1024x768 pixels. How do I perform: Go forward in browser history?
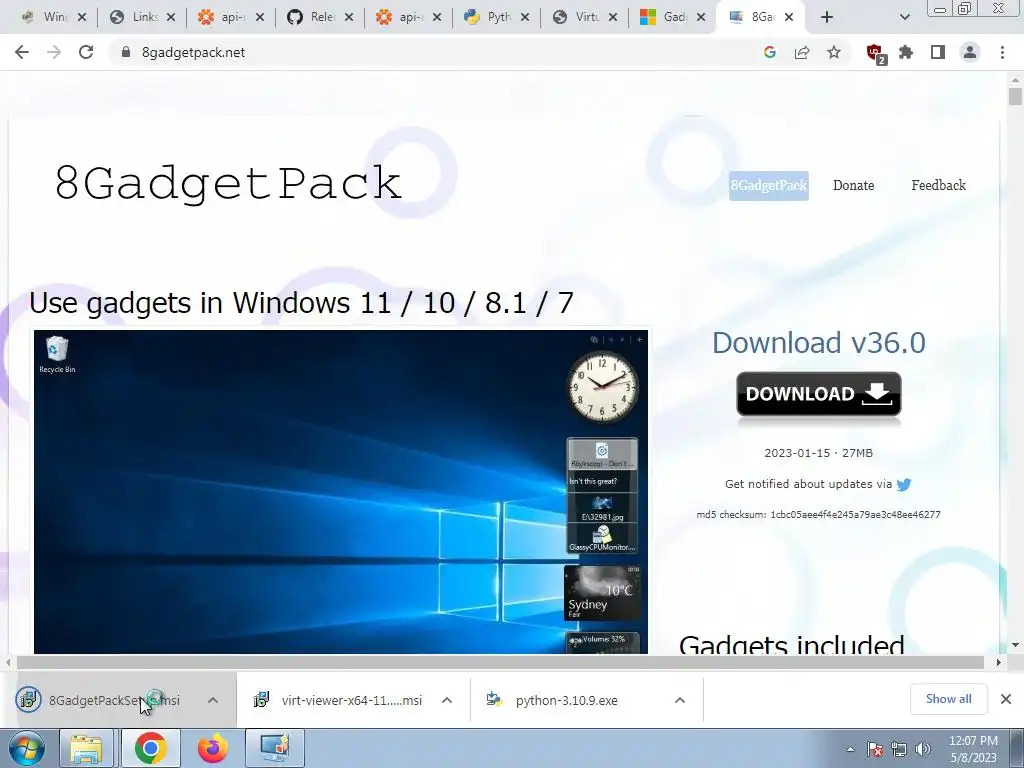(54, 52)
